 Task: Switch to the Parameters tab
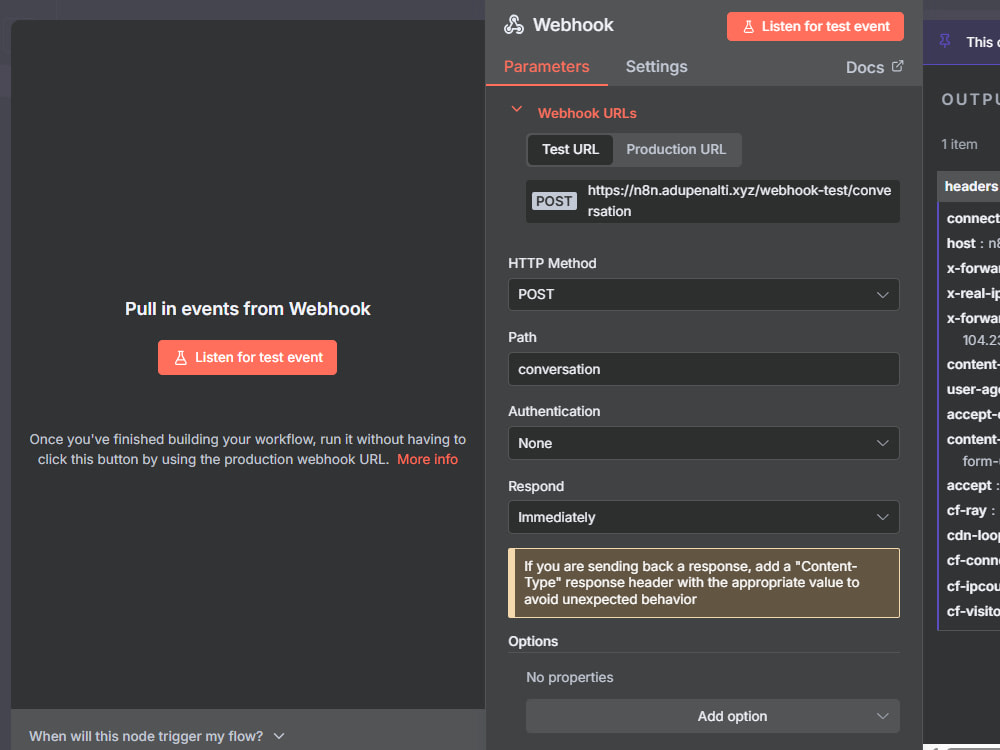547,66
